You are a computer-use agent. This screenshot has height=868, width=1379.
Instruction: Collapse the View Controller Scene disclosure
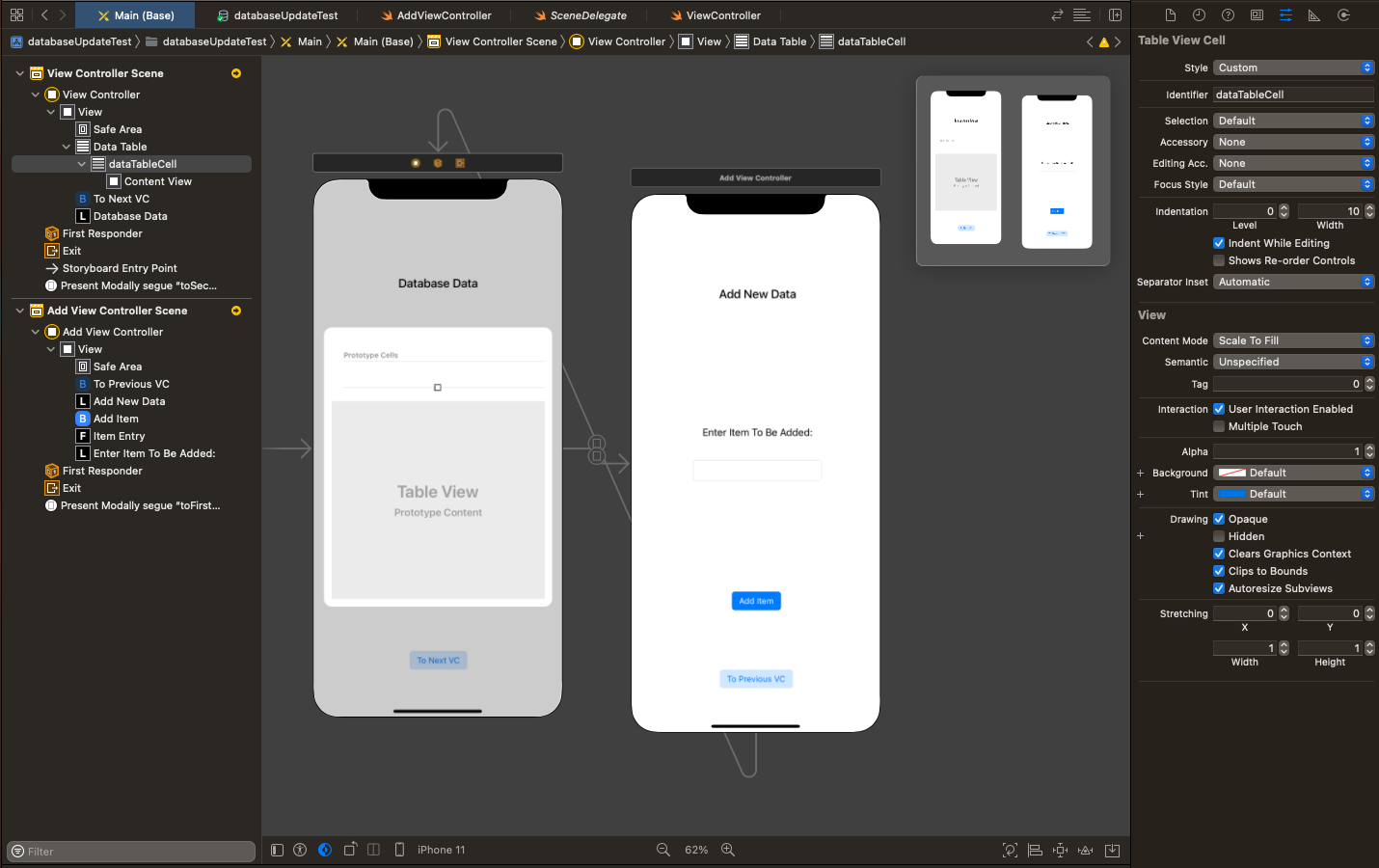coord(19,73)
